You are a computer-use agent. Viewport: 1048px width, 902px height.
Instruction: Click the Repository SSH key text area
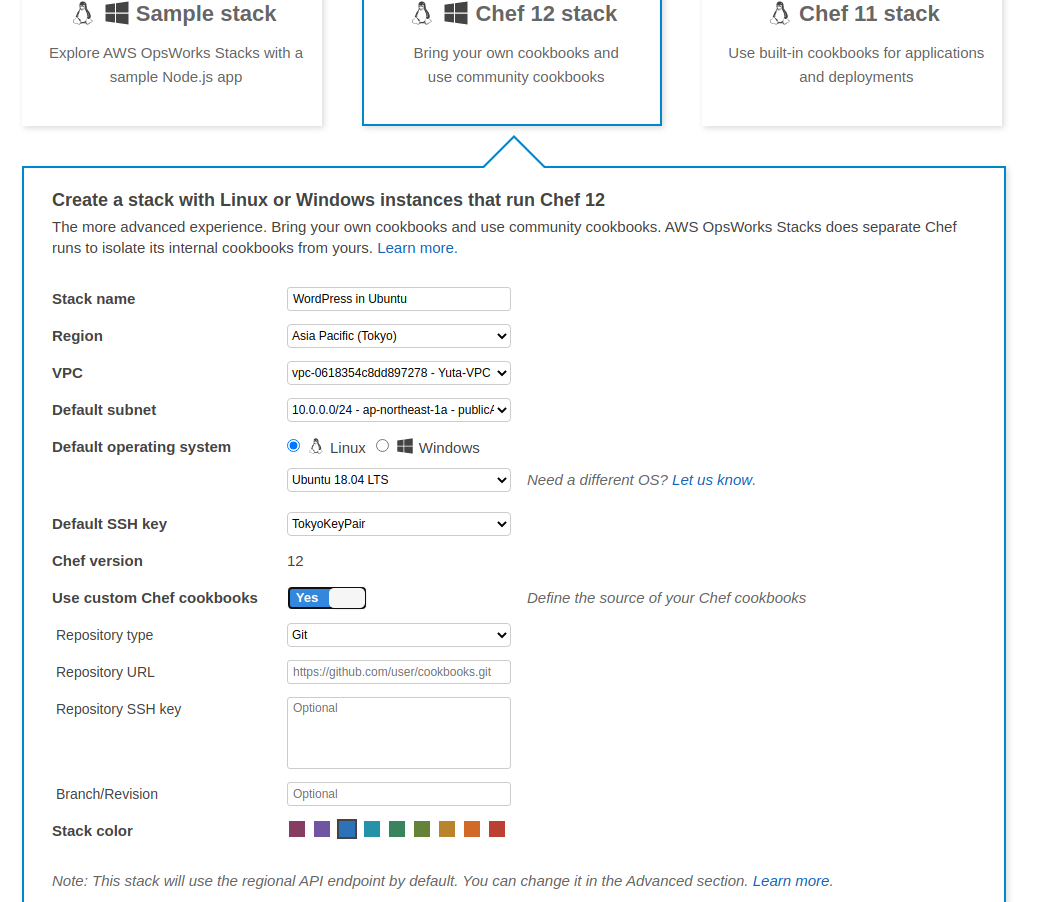(x=399, y=733)
